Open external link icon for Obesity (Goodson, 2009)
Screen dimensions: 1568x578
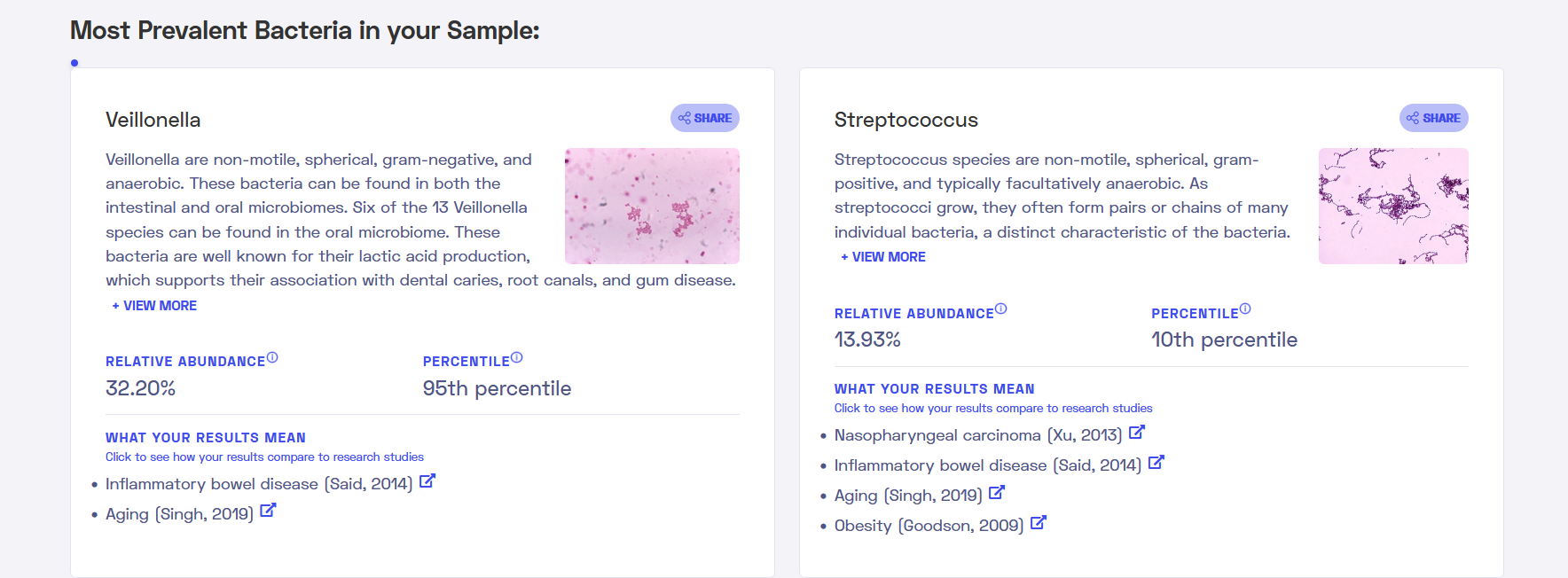point(1039,523)
